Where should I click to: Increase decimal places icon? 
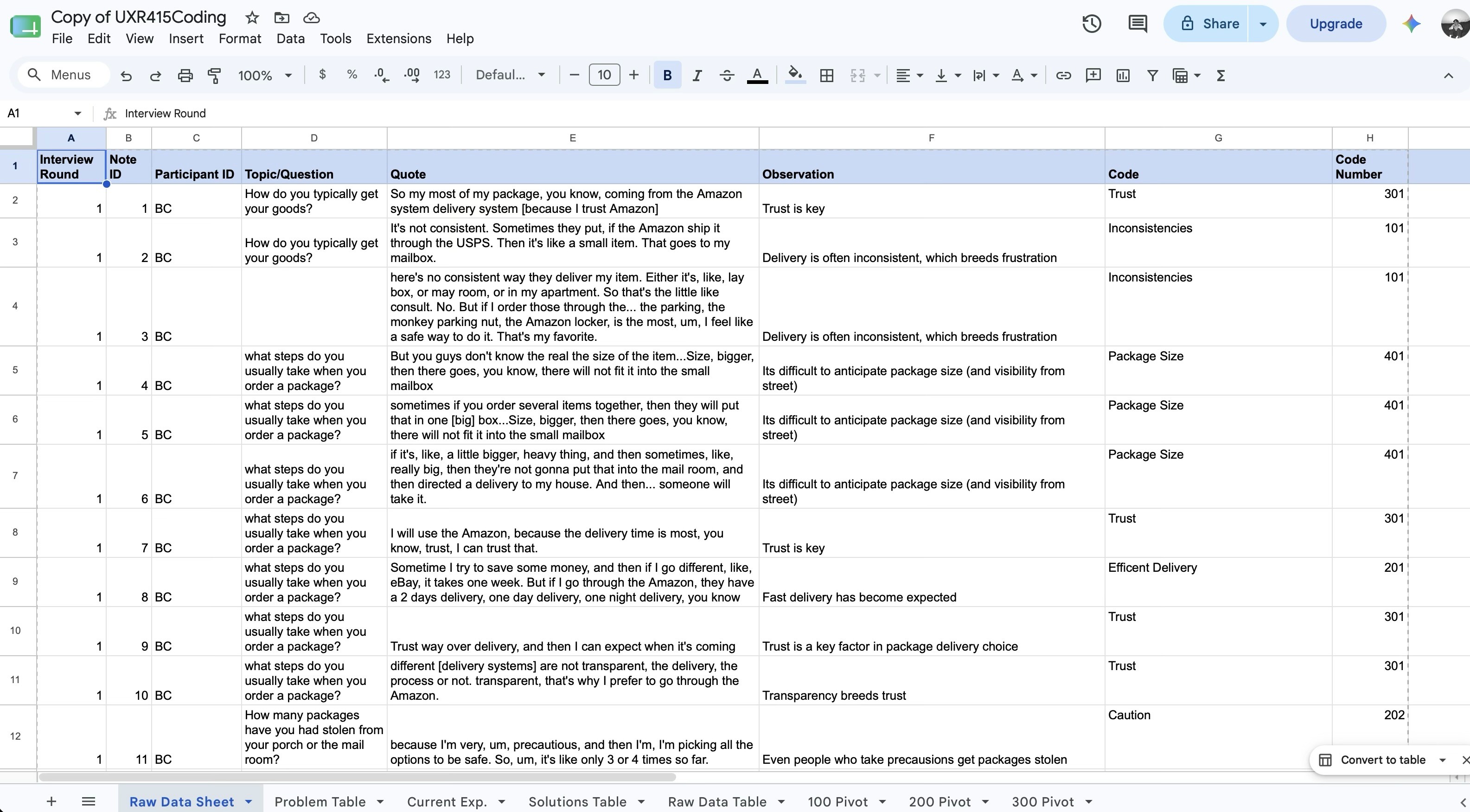click(x=412, y=75)
